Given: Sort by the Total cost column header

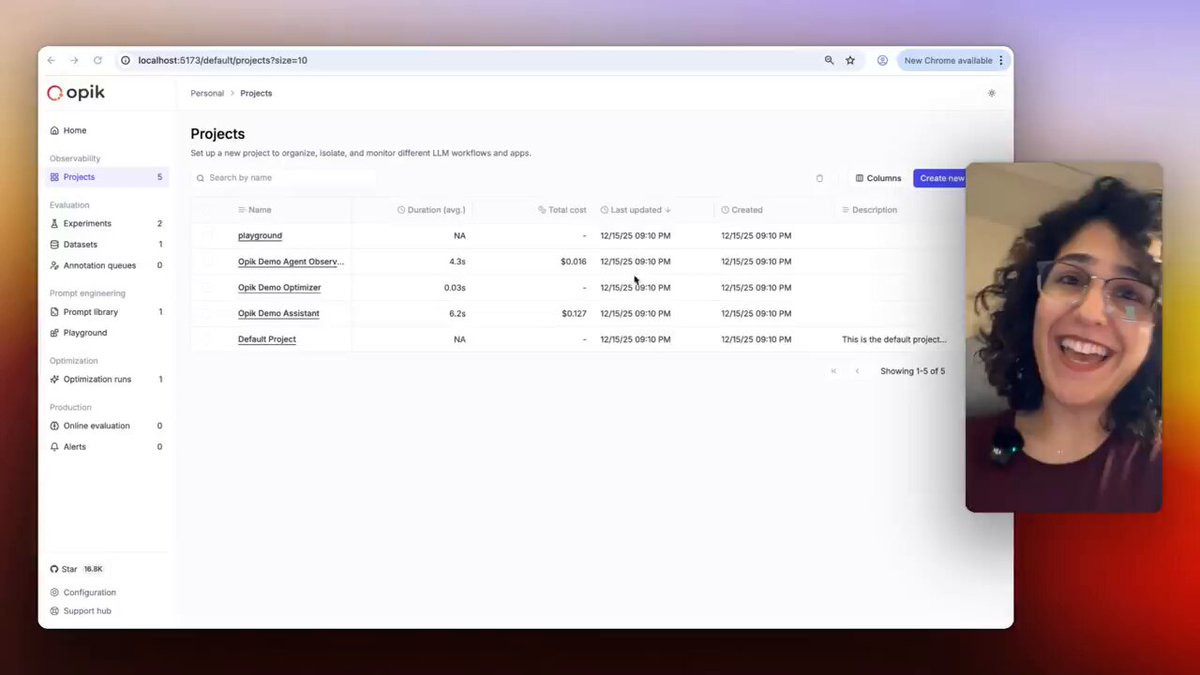Looking at the screenshot, I should [x=562, y=210].
